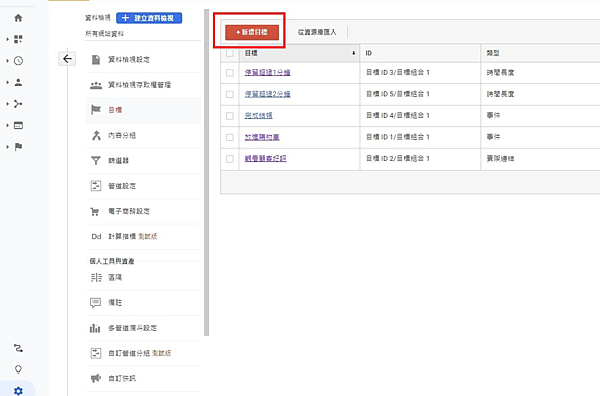600x396 pixels.
Task: Click the red 新增目標 button
Action: click(x=252, y=32)
